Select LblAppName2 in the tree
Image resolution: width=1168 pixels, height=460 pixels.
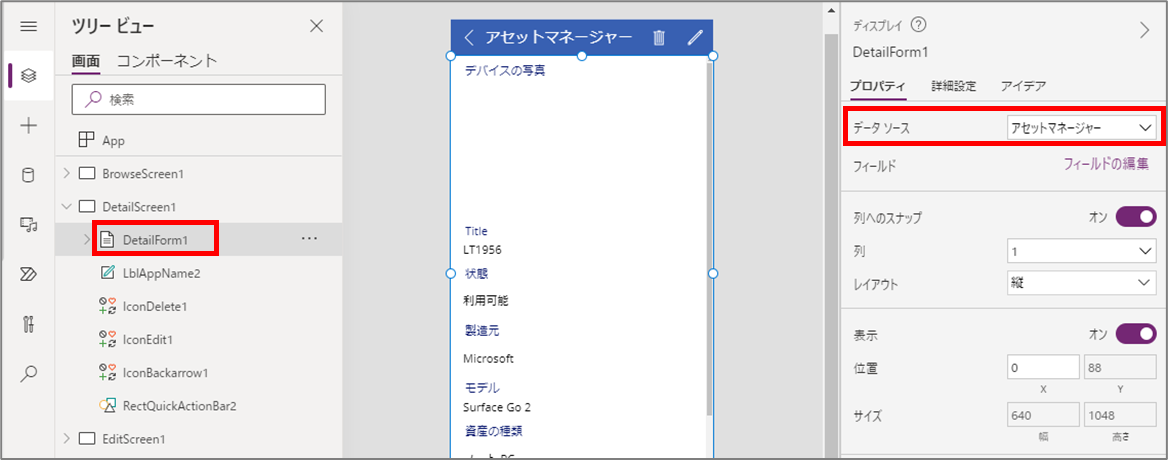(161, 273)
